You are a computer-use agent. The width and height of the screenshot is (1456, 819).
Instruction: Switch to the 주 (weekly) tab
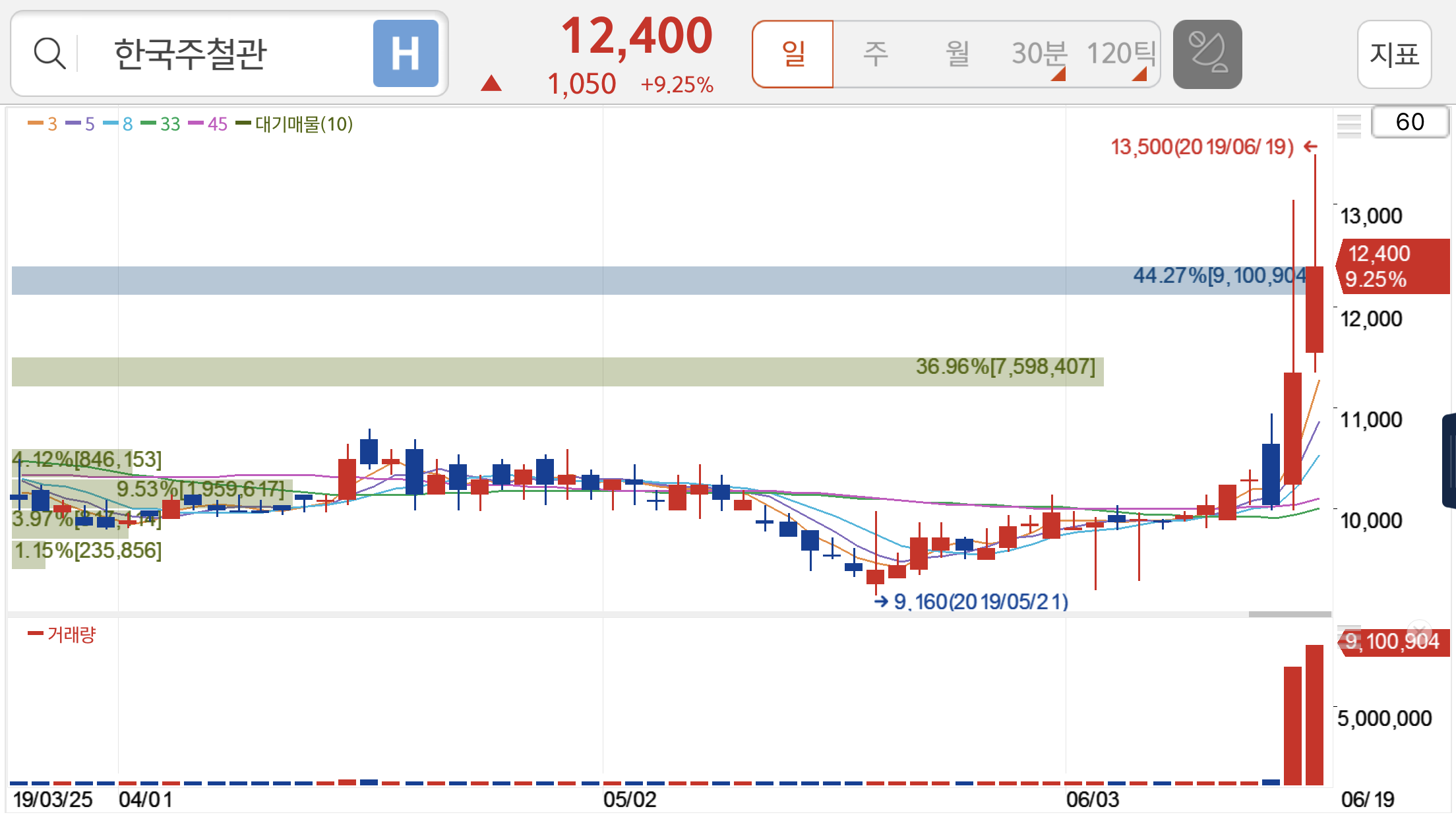point(876,53)
